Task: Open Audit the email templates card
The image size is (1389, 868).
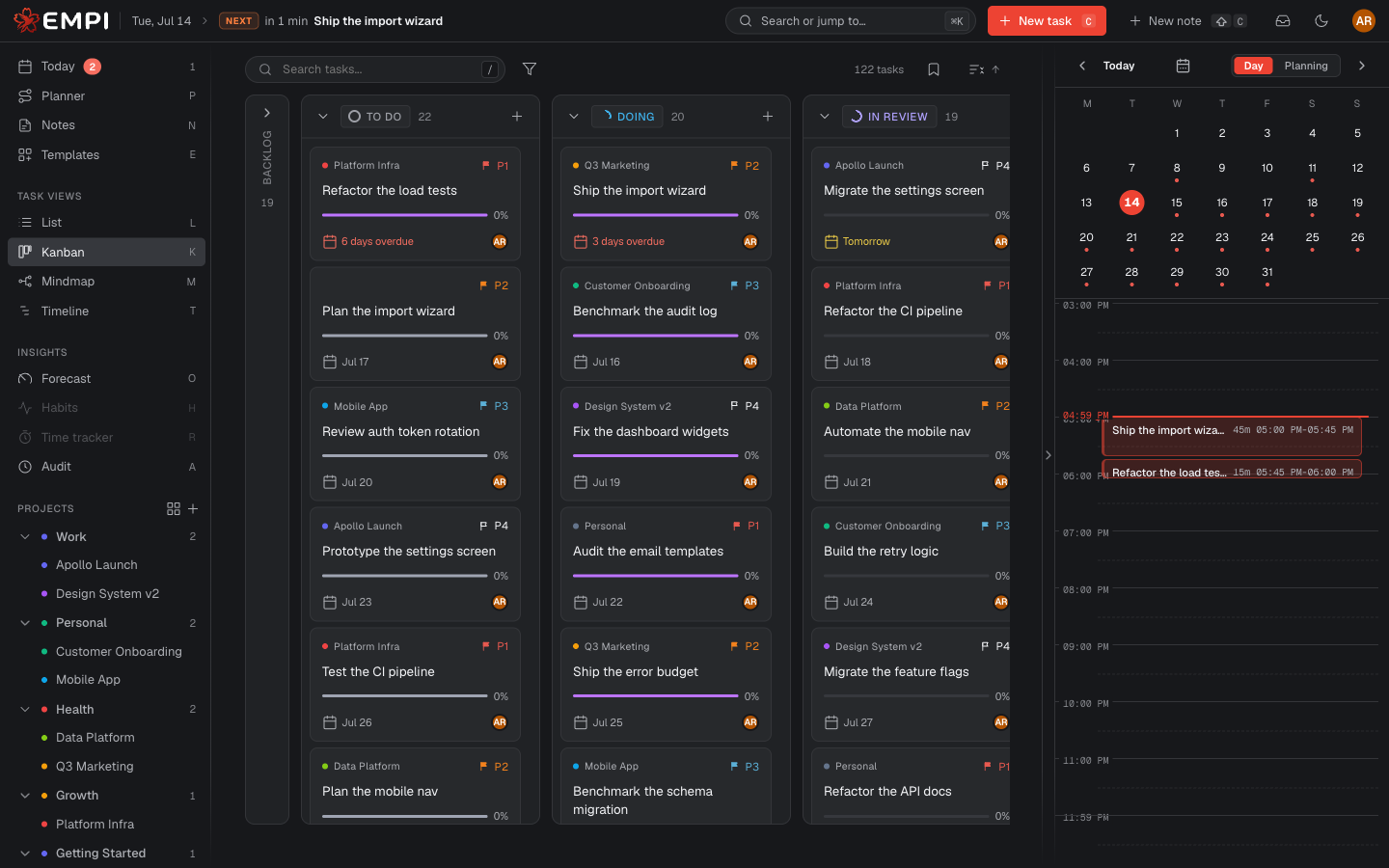Action: click(x=666, y=564)
